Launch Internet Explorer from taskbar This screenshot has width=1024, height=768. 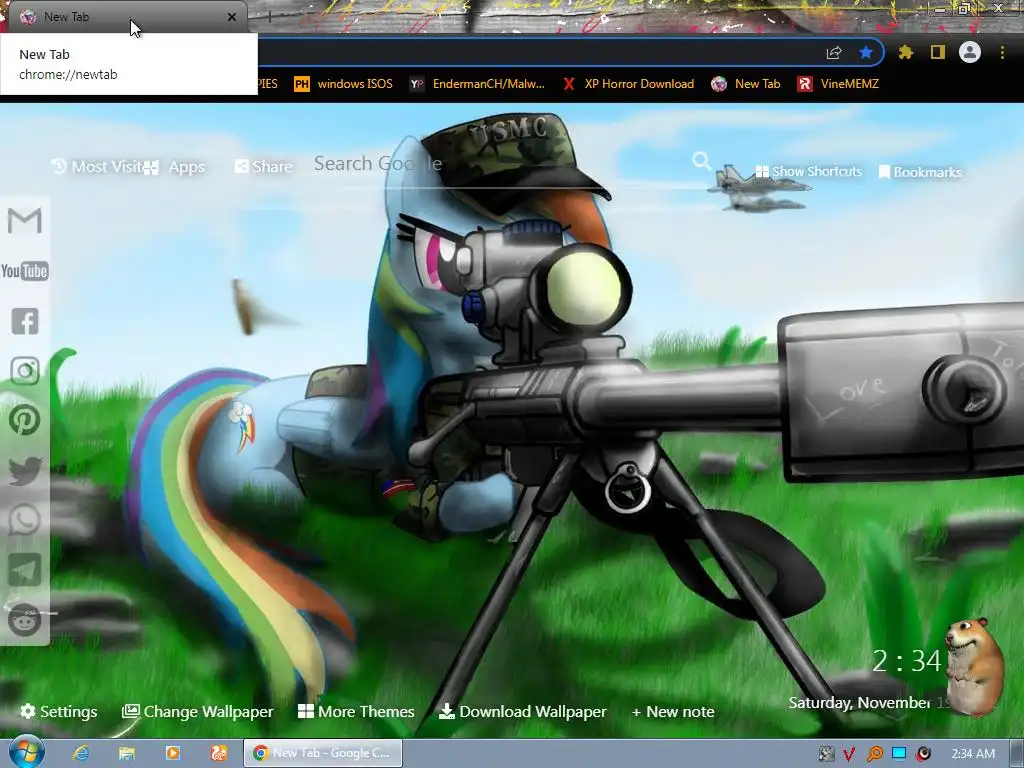pyautogui.click(x=81, y=754)
